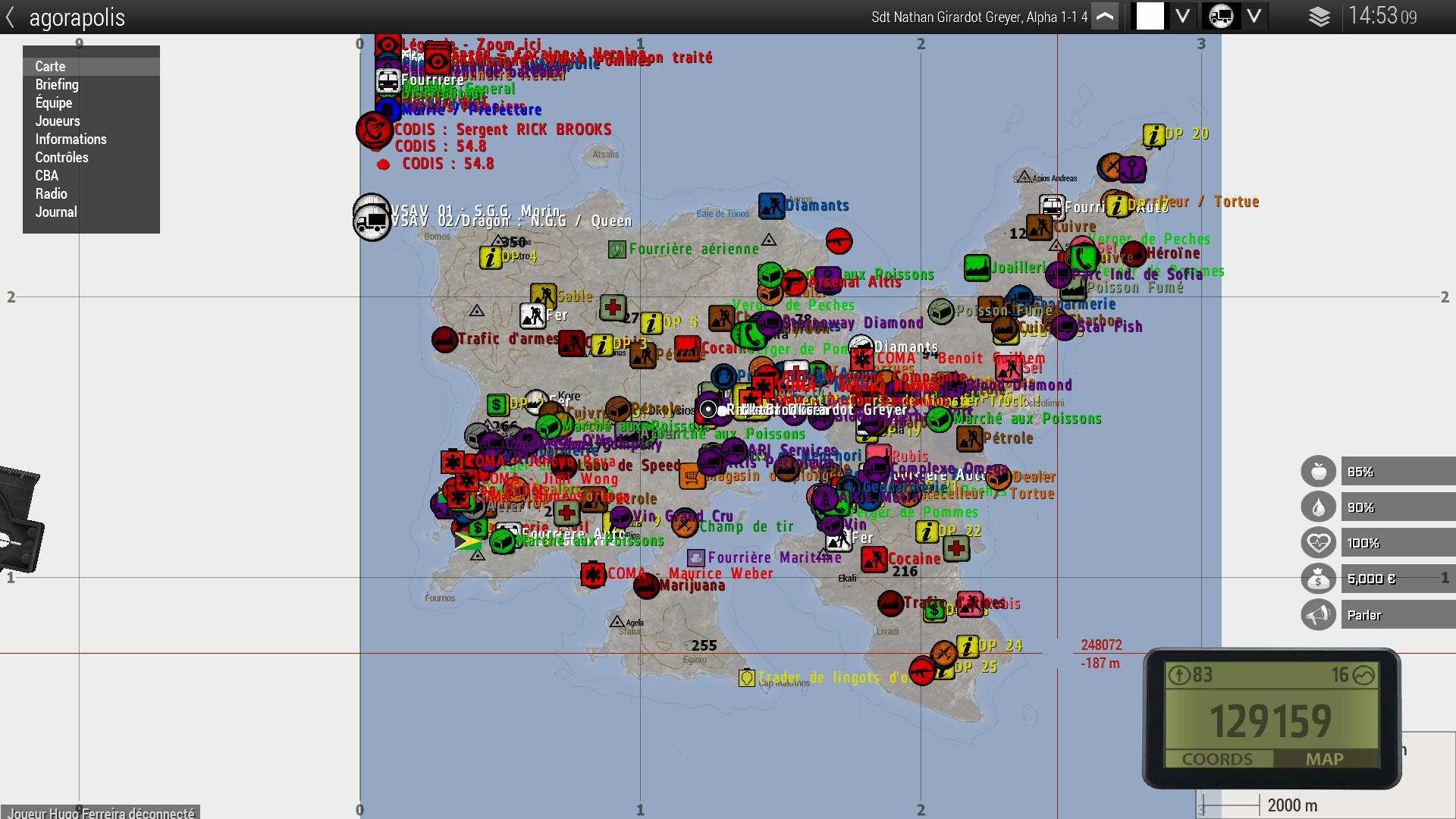Open the Journal entry

tap(91, 212)
